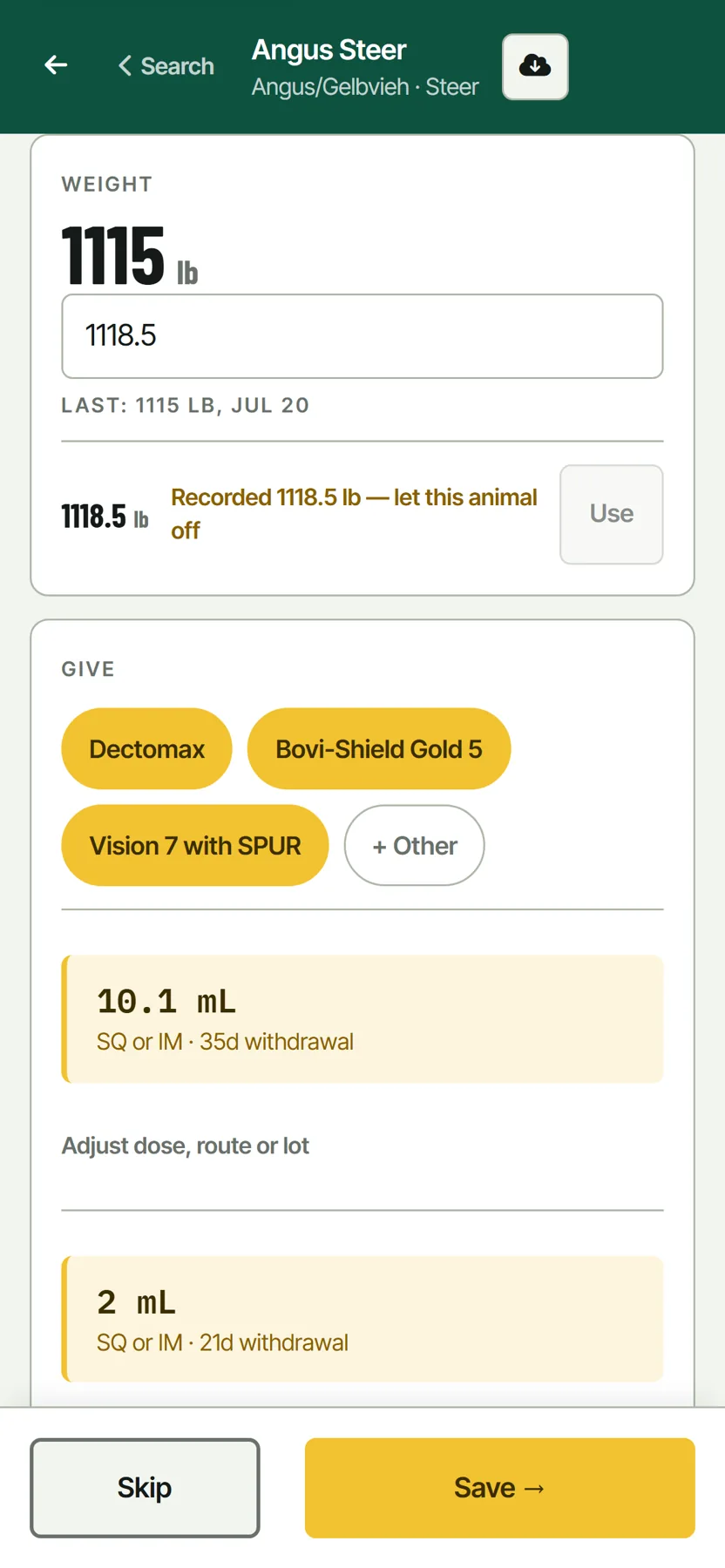The image size is (725, 1568).
Task: Tap the back arrow icon
Action: (x=56, y=65)
